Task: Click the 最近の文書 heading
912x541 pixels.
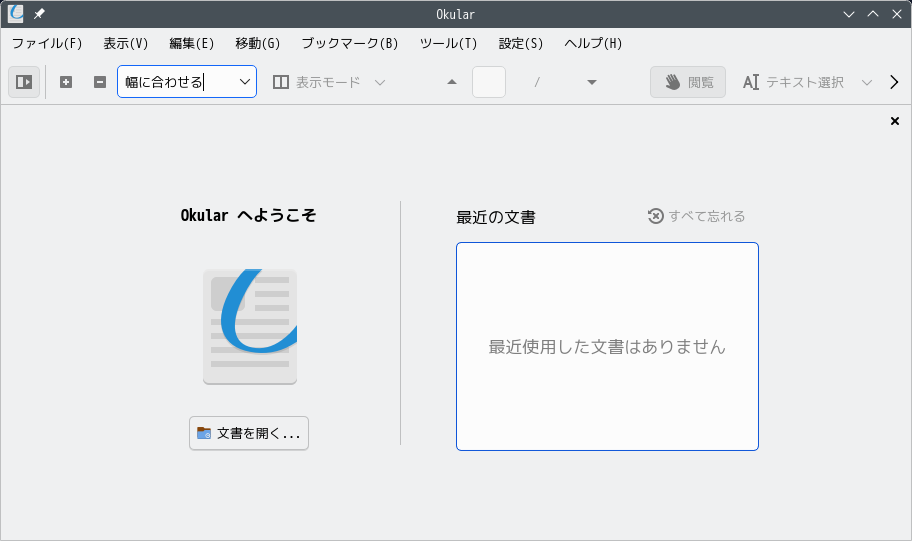Action: (x=496, y=217)
